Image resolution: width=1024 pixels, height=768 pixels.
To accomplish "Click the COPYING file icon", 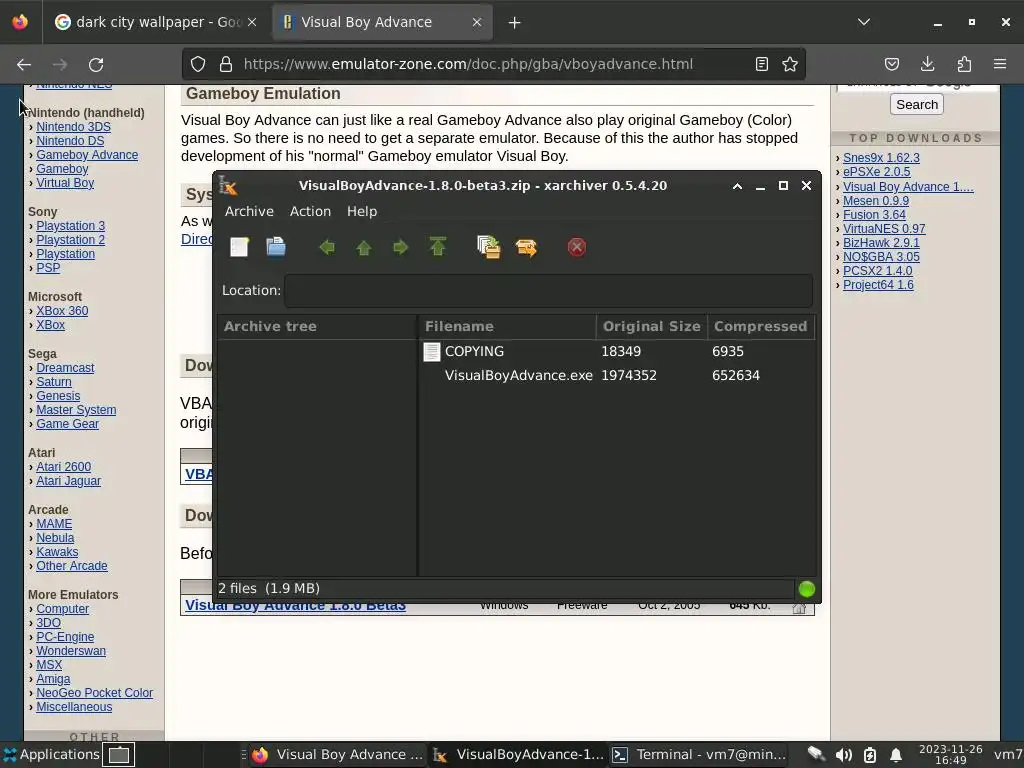I will 431,351.
